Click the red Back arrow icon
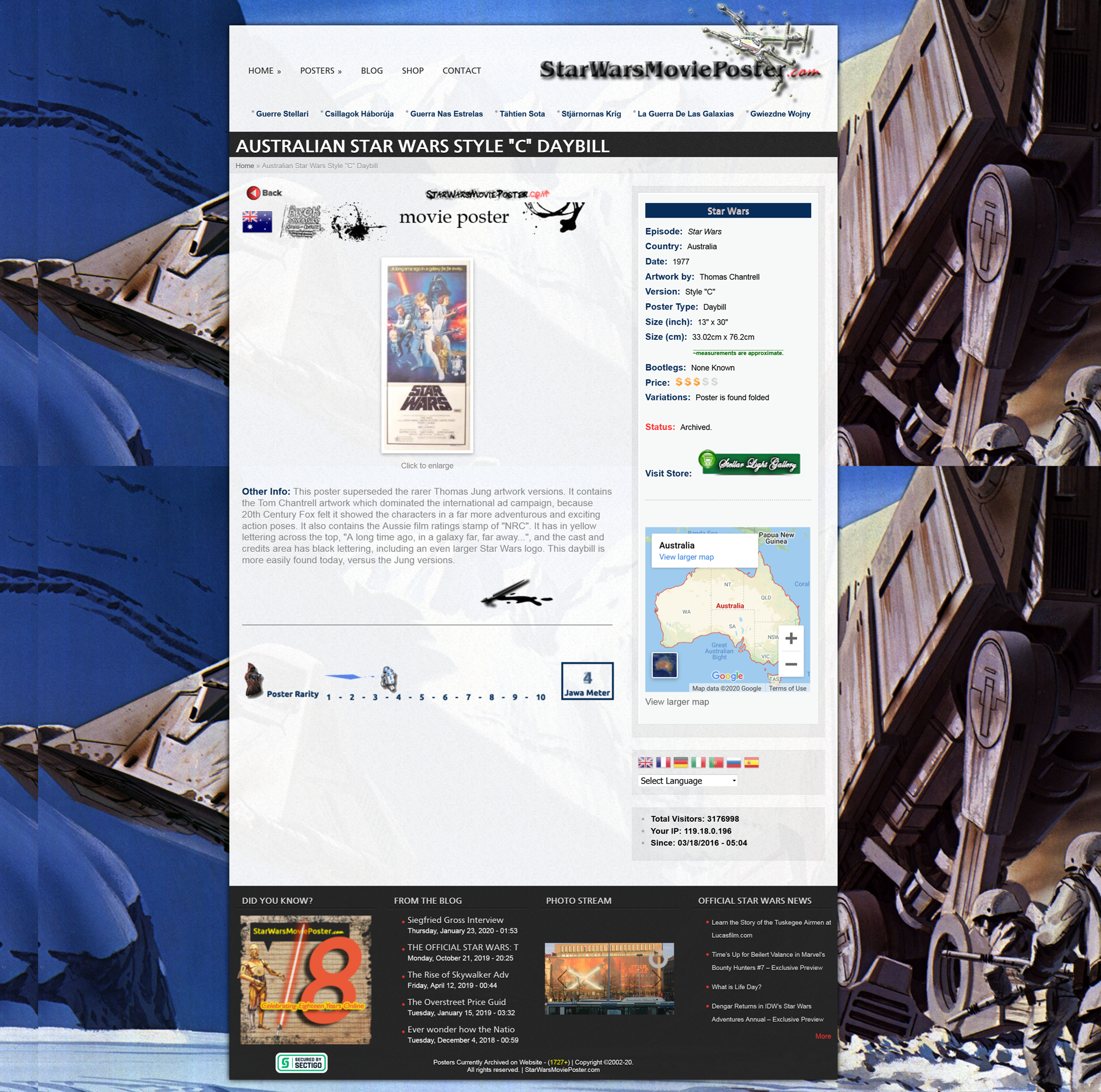Screen dimensions: 1101x1092 [253, 193]
